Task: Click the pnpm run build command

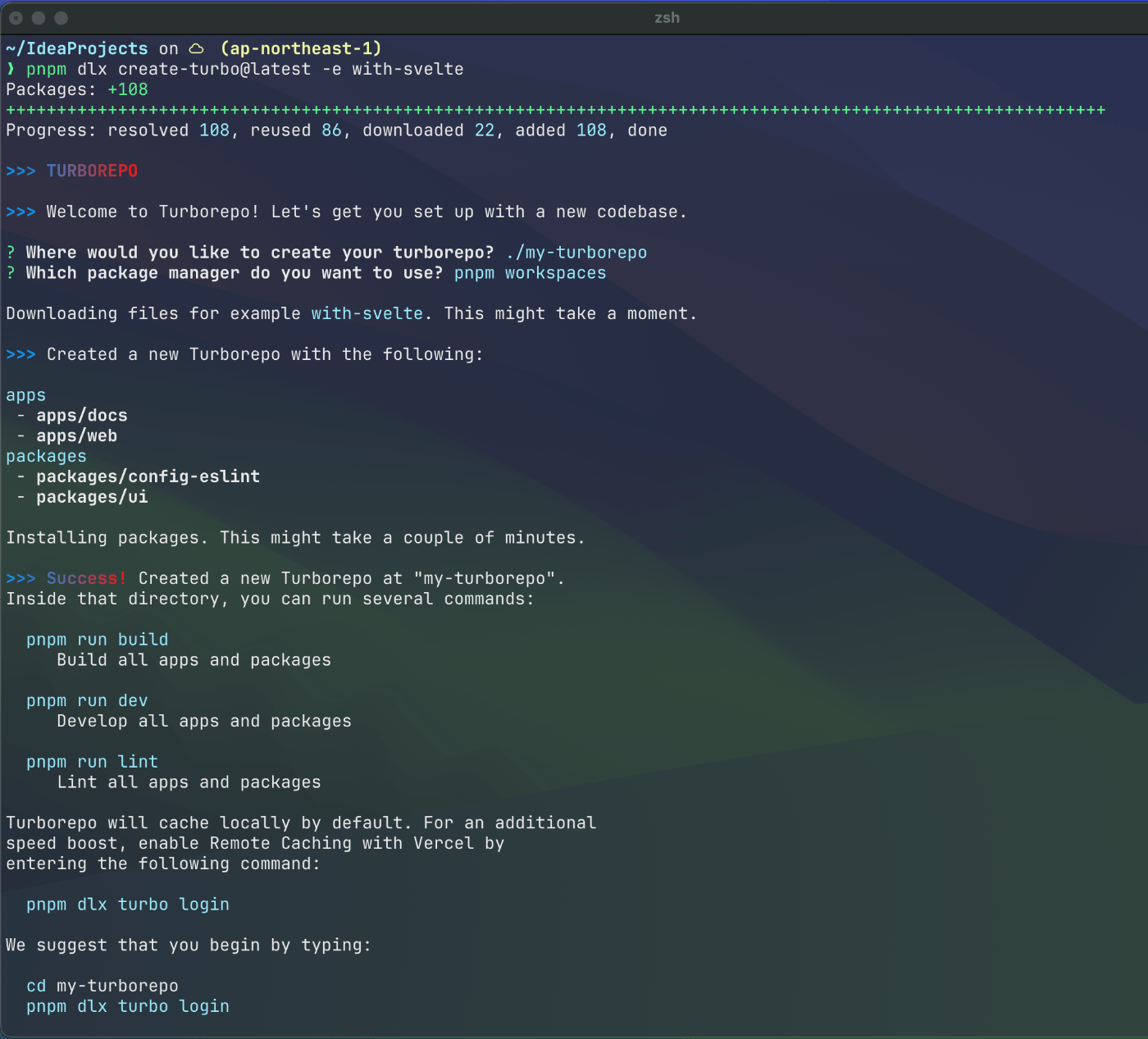Action: [98, 640]
